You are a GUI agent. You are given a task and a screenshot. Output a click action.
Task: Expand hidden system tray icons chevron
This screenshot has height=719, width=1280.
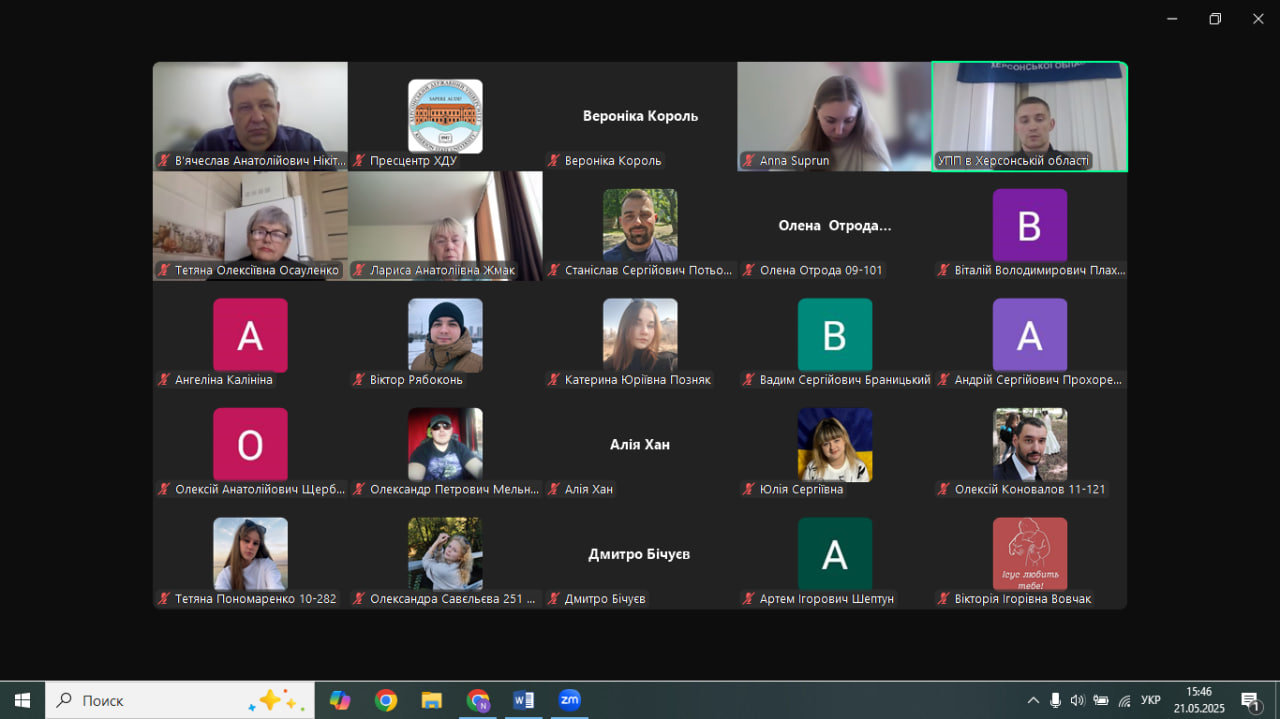point(1033,700)
